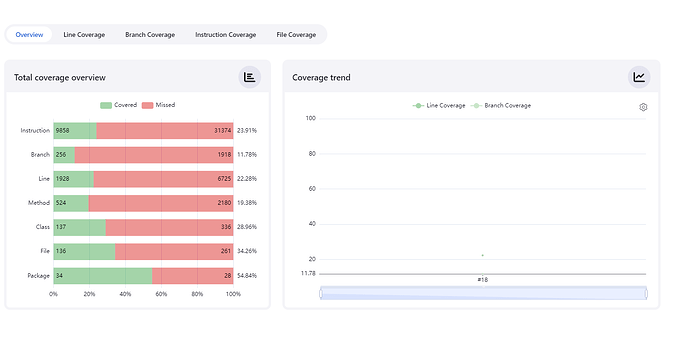Click the Line Coverage data point above #18
Screen dimensions: 687x362
(x=482, y=255)
